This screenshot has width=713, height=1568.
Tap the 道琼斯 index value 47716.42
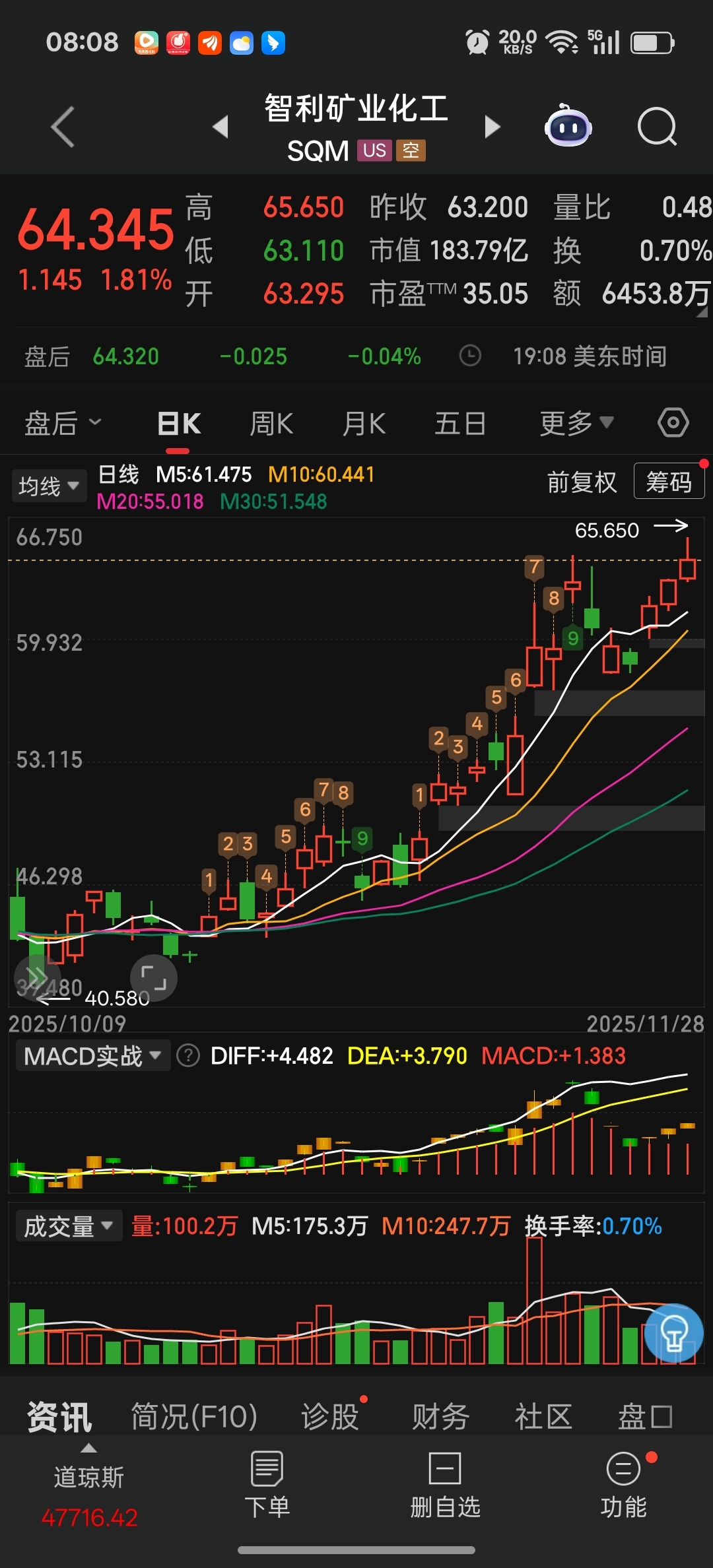pos(89,1518)
